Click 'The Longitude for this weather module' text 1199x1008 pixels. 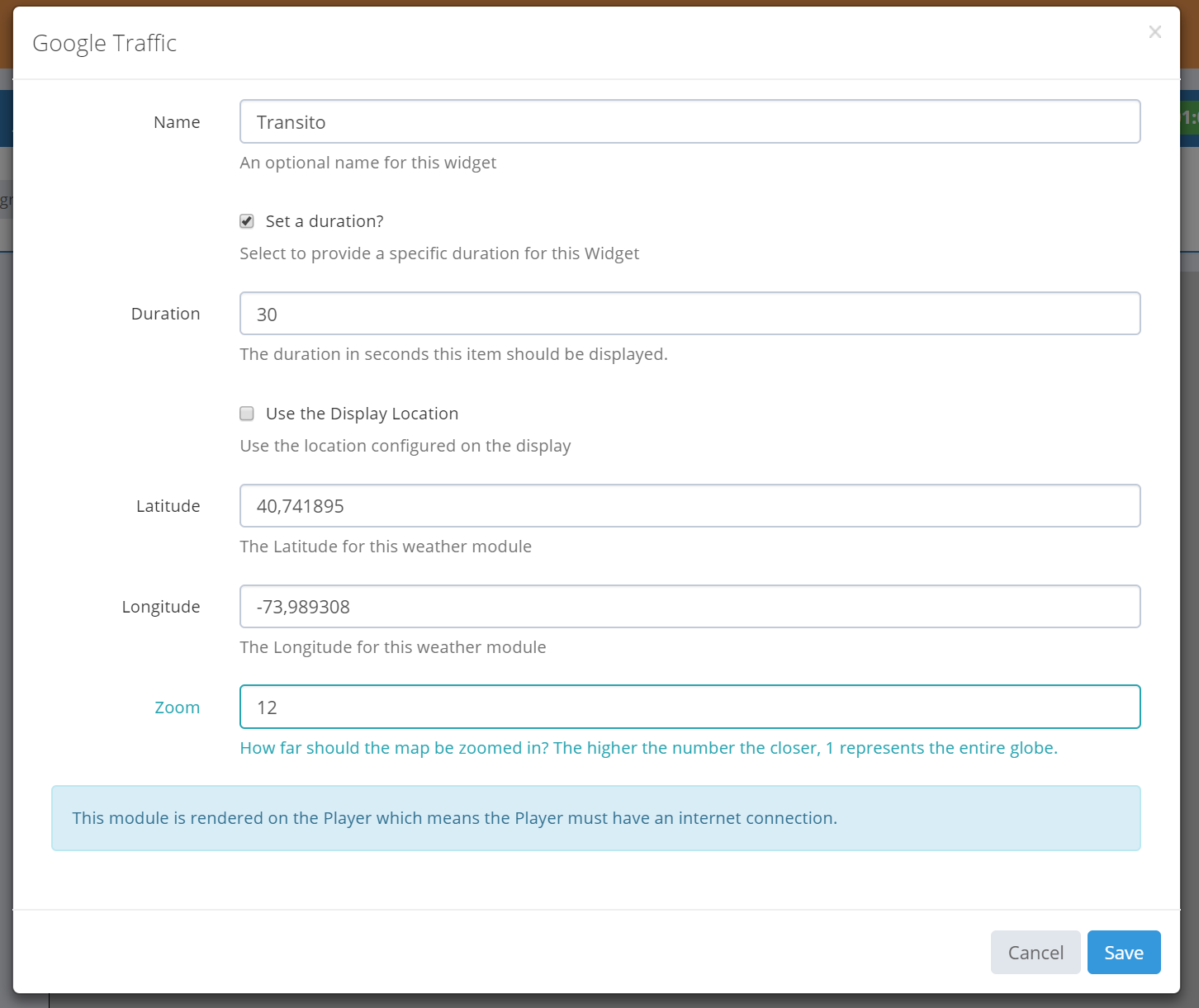coord(393,647)
